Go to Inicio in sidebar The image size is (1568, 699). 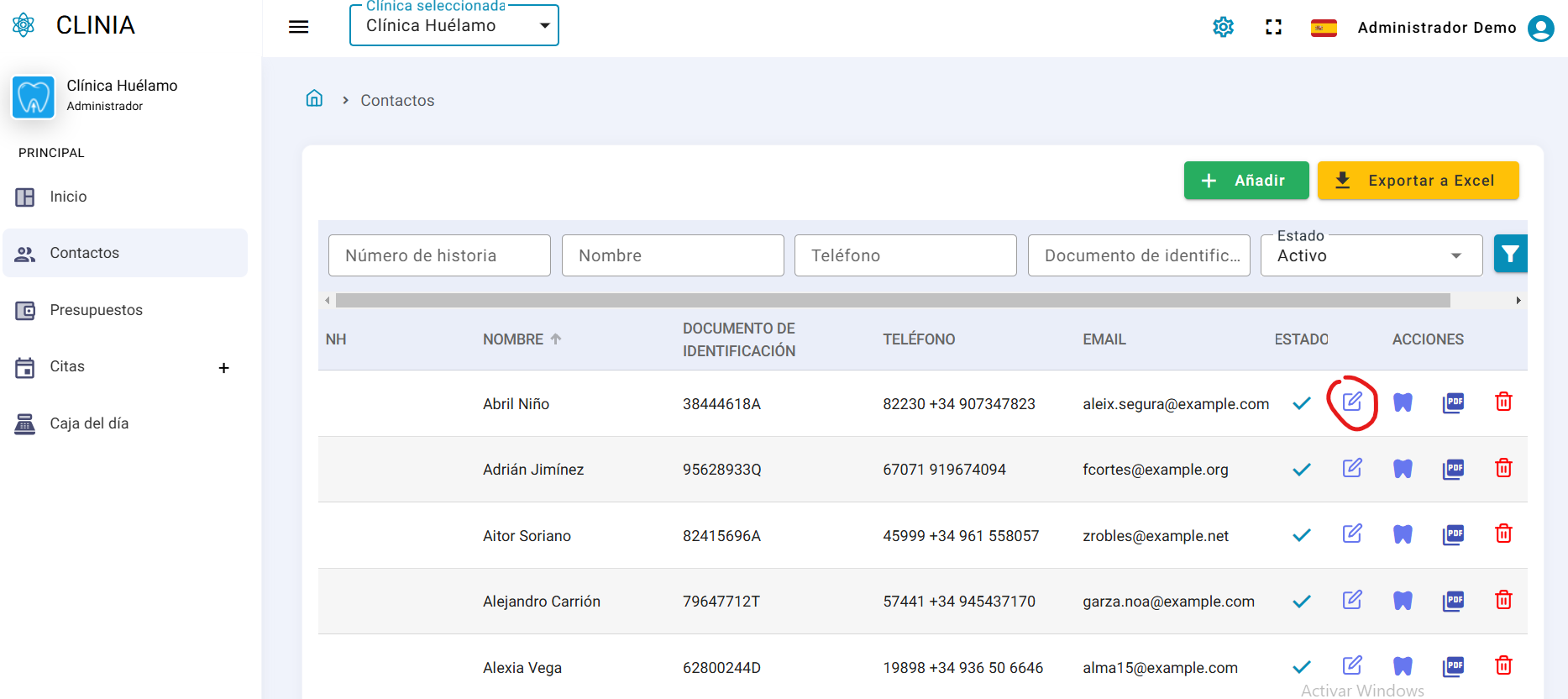125,197
